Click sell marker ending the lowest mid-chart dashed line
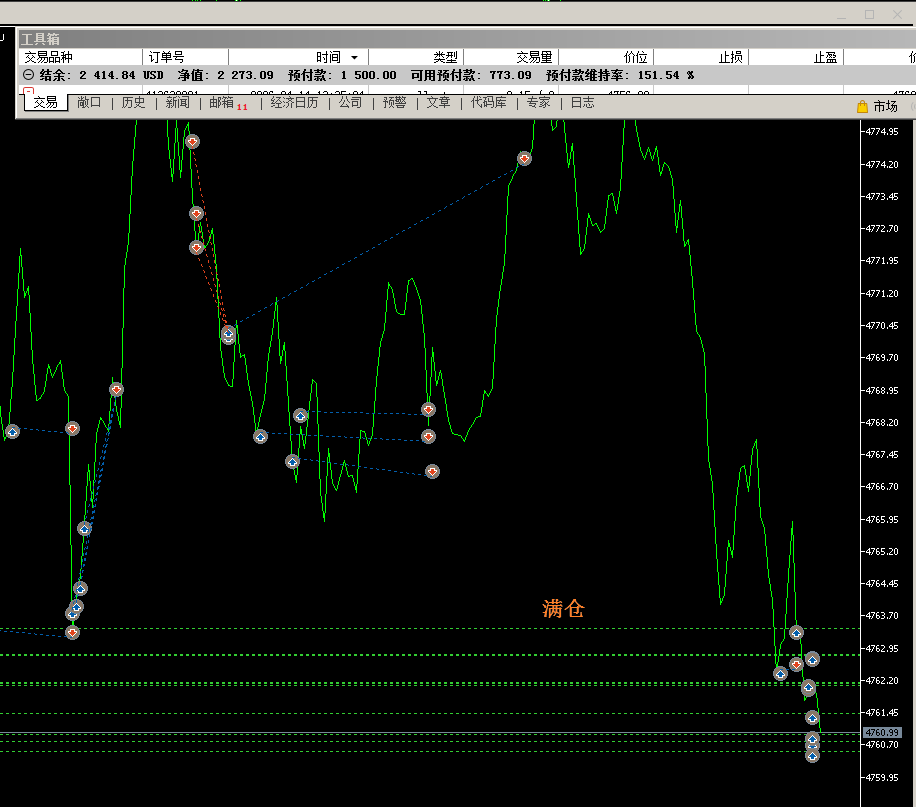This screenshot has height=807, width=916. [432, 471]
